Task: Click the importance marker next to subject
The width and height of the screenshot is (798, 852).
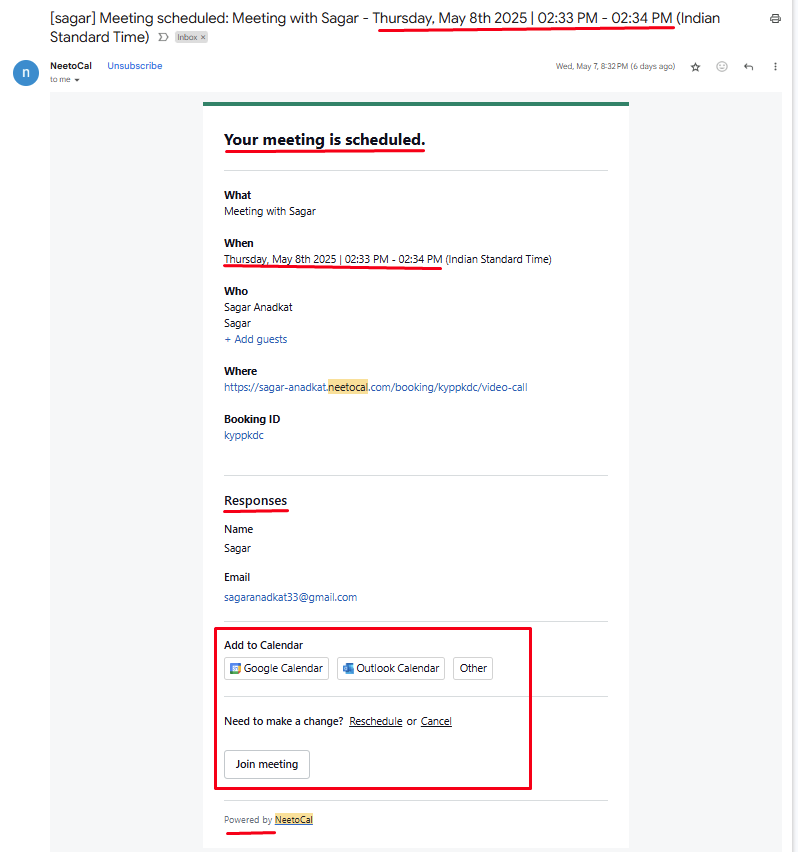Action: point(163,37)
